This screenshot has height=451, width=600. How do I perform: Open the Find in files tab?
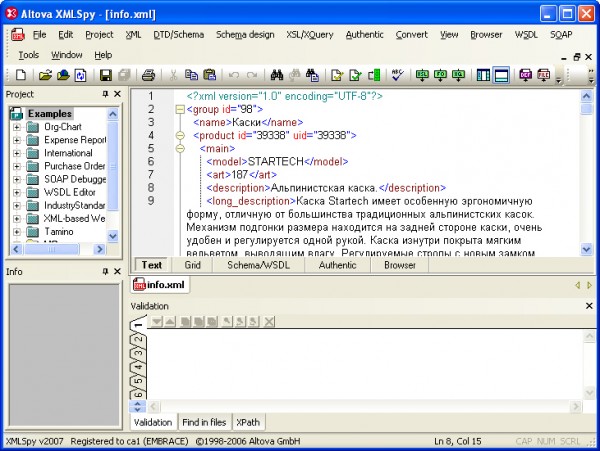click(x=204, y=422)
